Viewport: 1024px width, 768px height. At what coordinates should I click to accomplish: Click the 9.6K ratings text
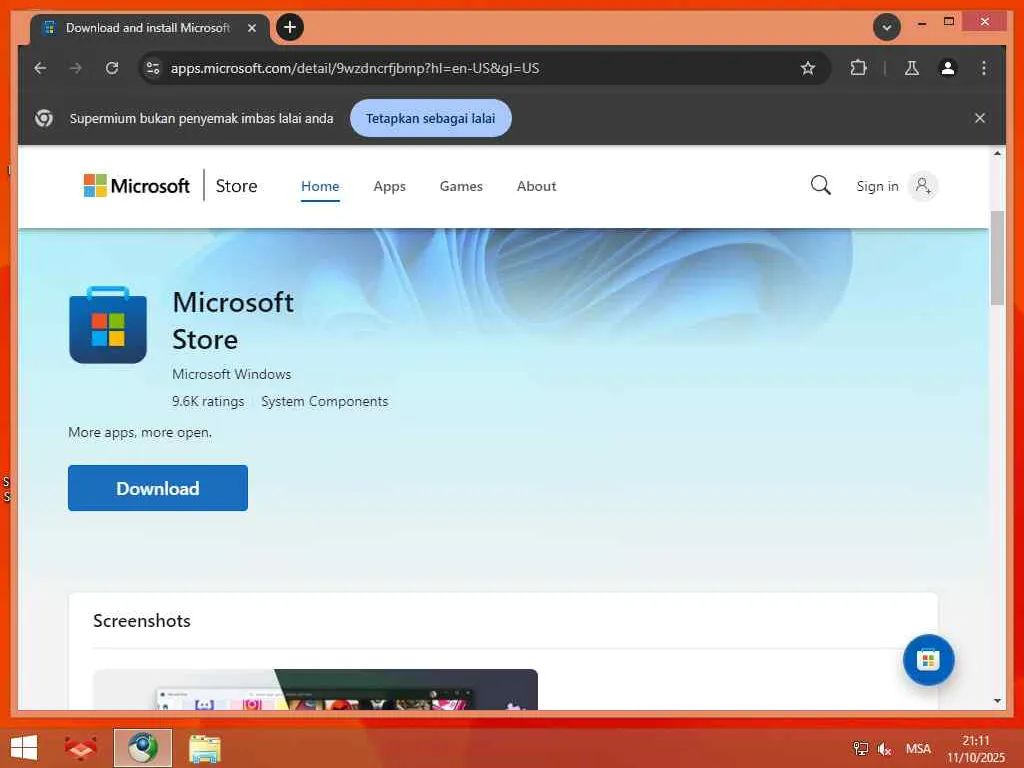click(208, 401)
